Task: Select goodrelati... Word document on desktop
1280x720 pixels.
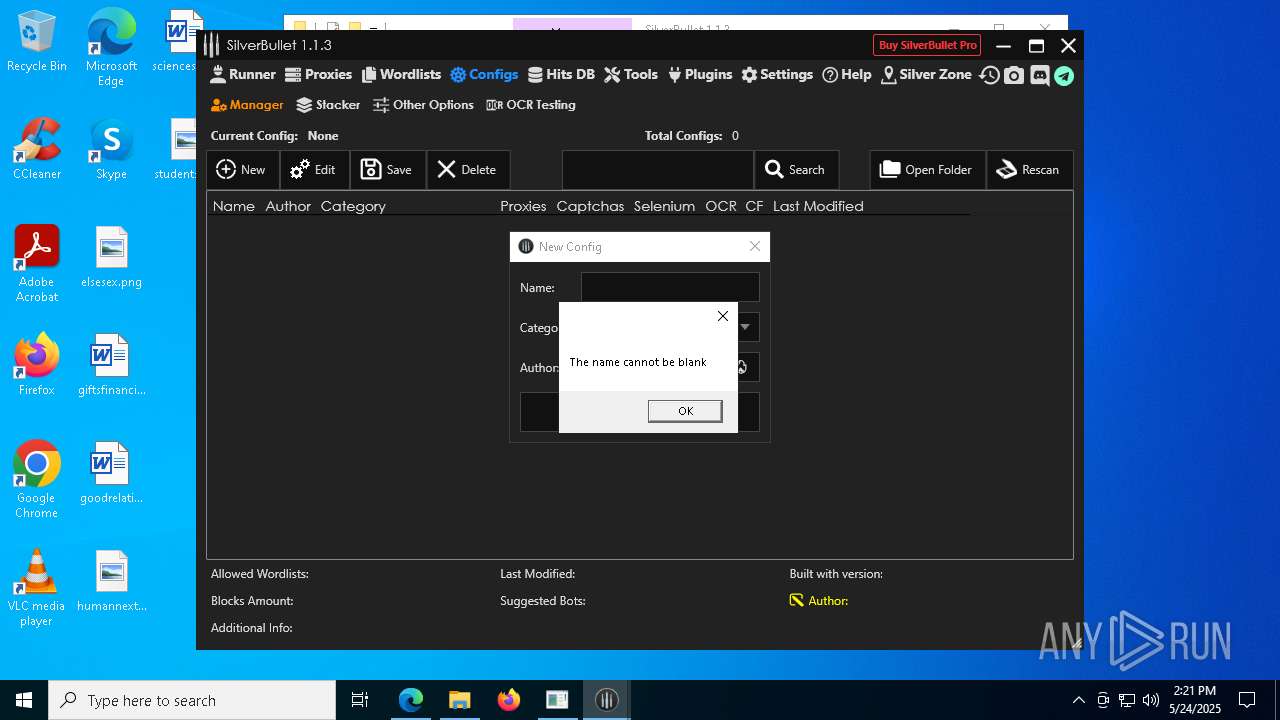Action: [111, 473]
